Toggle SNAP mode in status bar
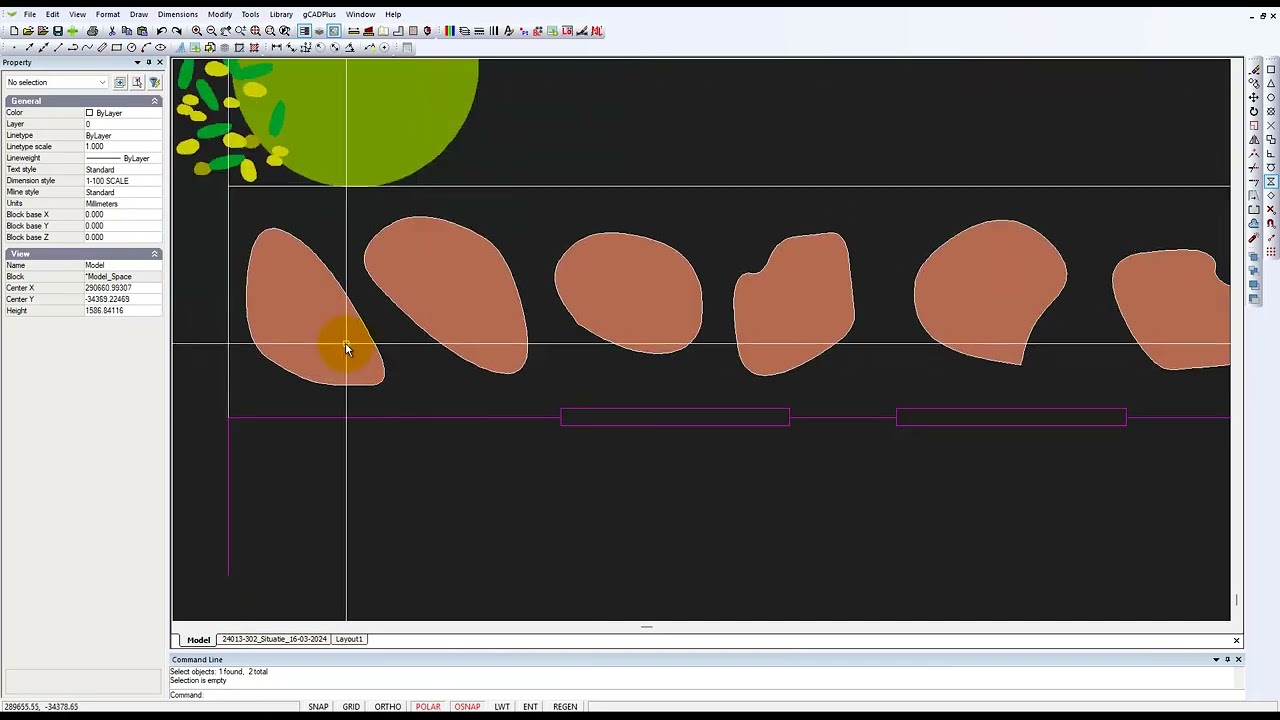Image resolution: width=1280 pixels, height=720 pixels. [x=318, y=707]
